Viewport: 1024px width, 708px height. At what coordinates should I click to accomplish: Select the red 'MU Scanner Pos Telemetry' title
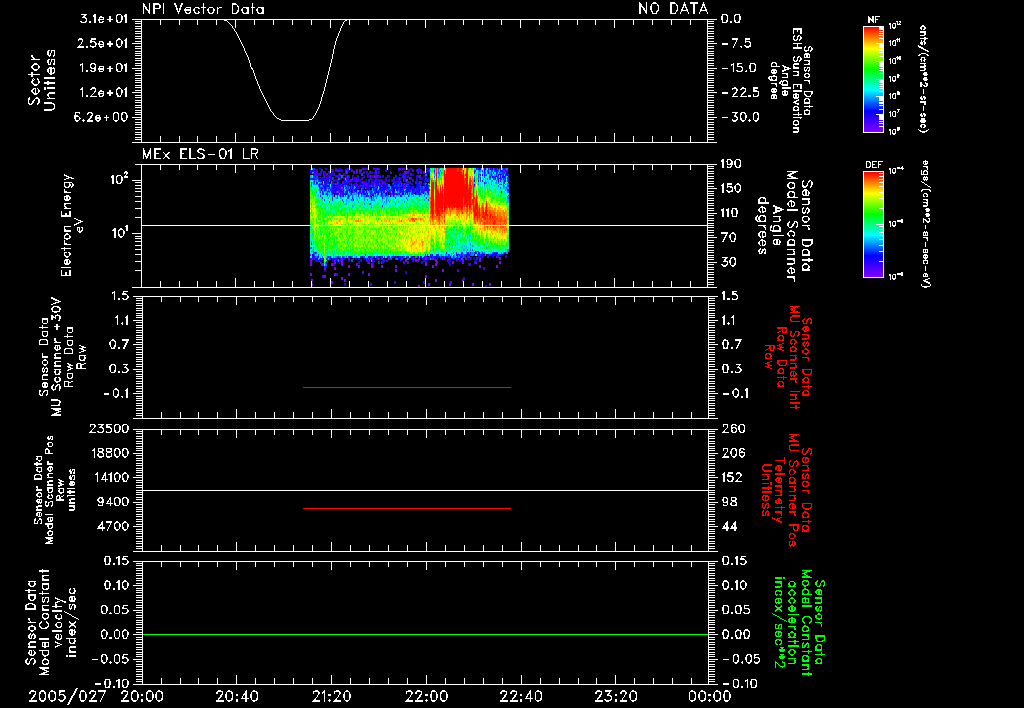(787, 490)
